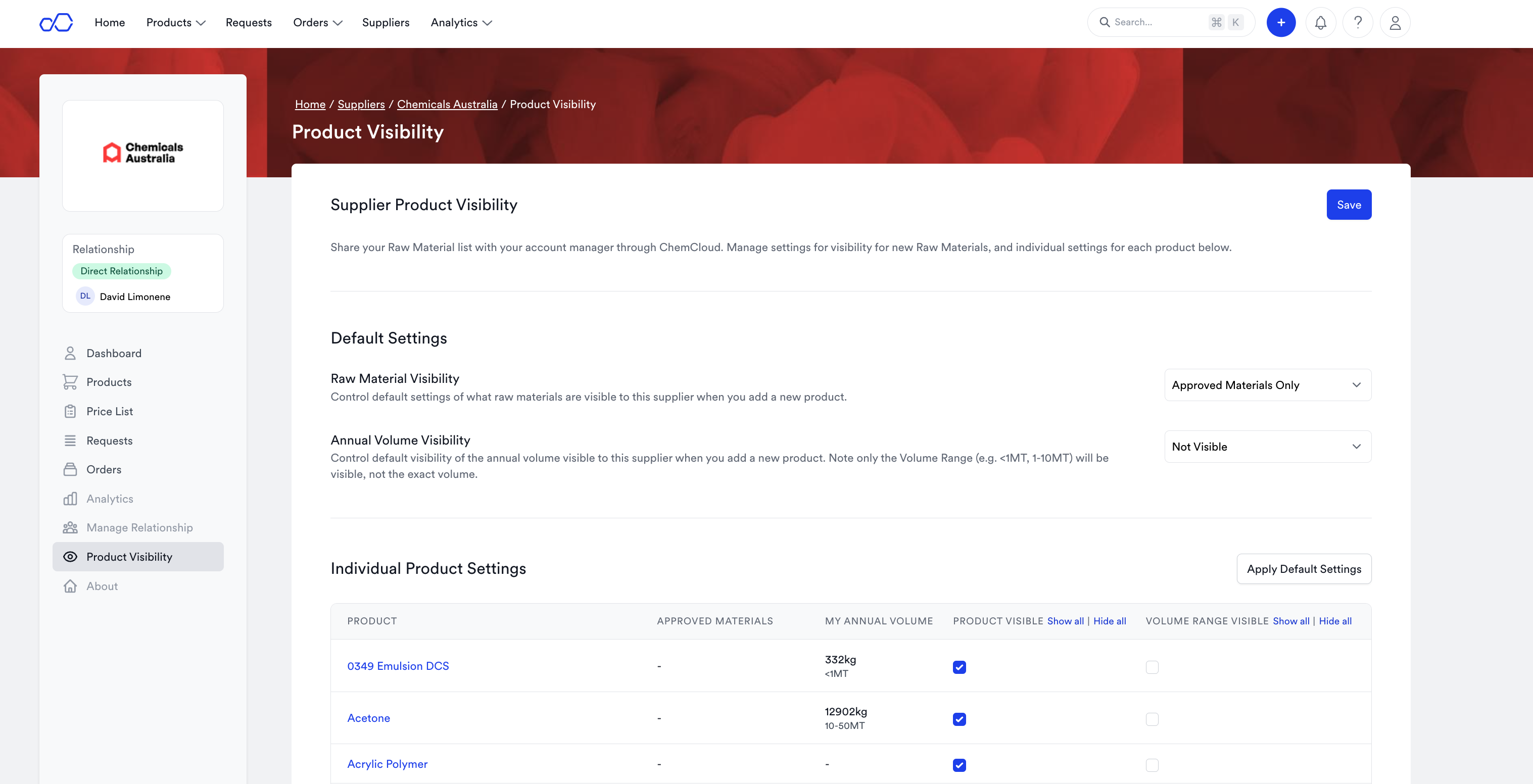1533x784 pixels.
Task: Open Manage Relationship from the sidebar
Action: 139,527
